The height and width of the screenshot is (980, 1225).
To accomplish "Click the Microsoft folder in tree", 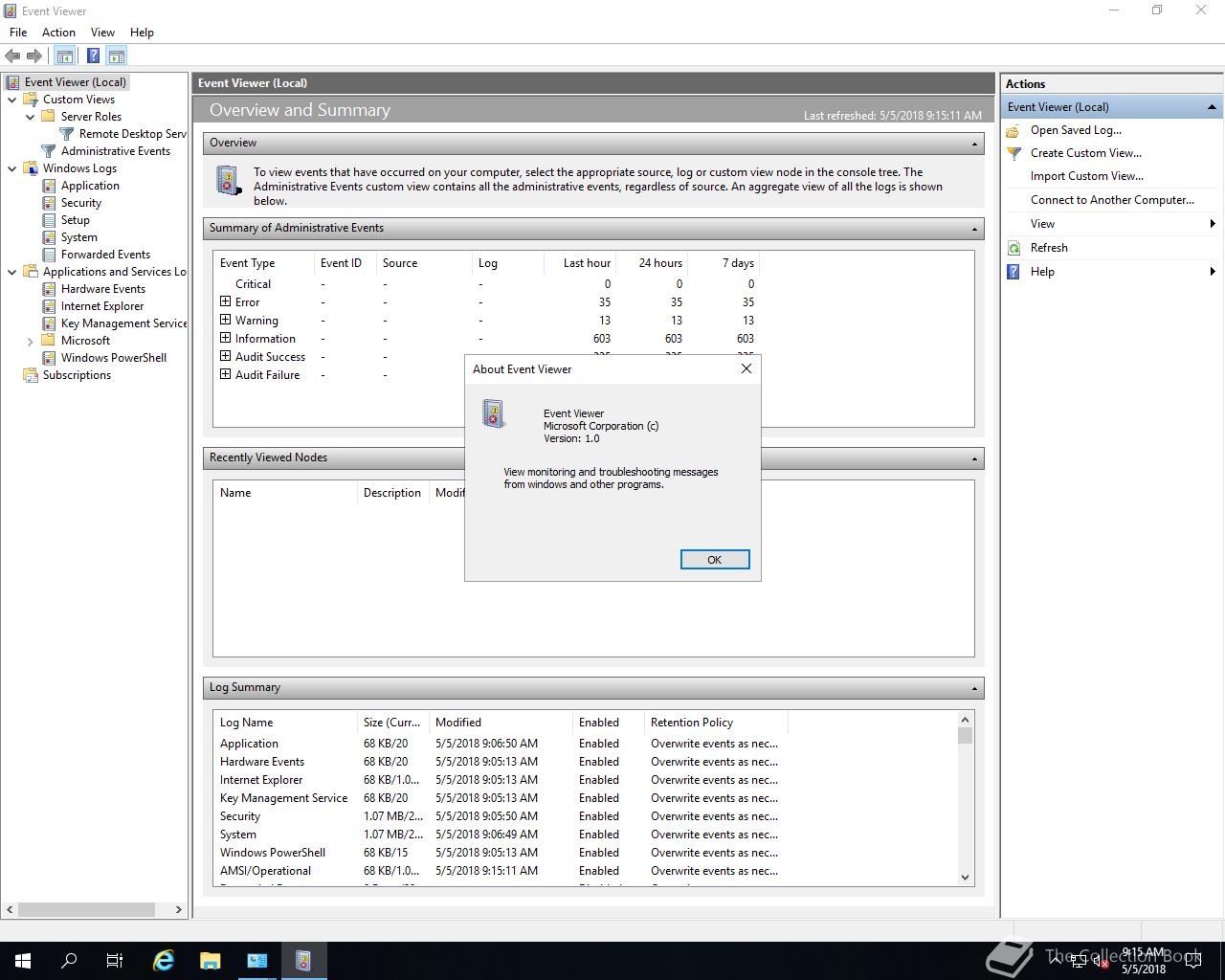I will click(x=85, y=341).
